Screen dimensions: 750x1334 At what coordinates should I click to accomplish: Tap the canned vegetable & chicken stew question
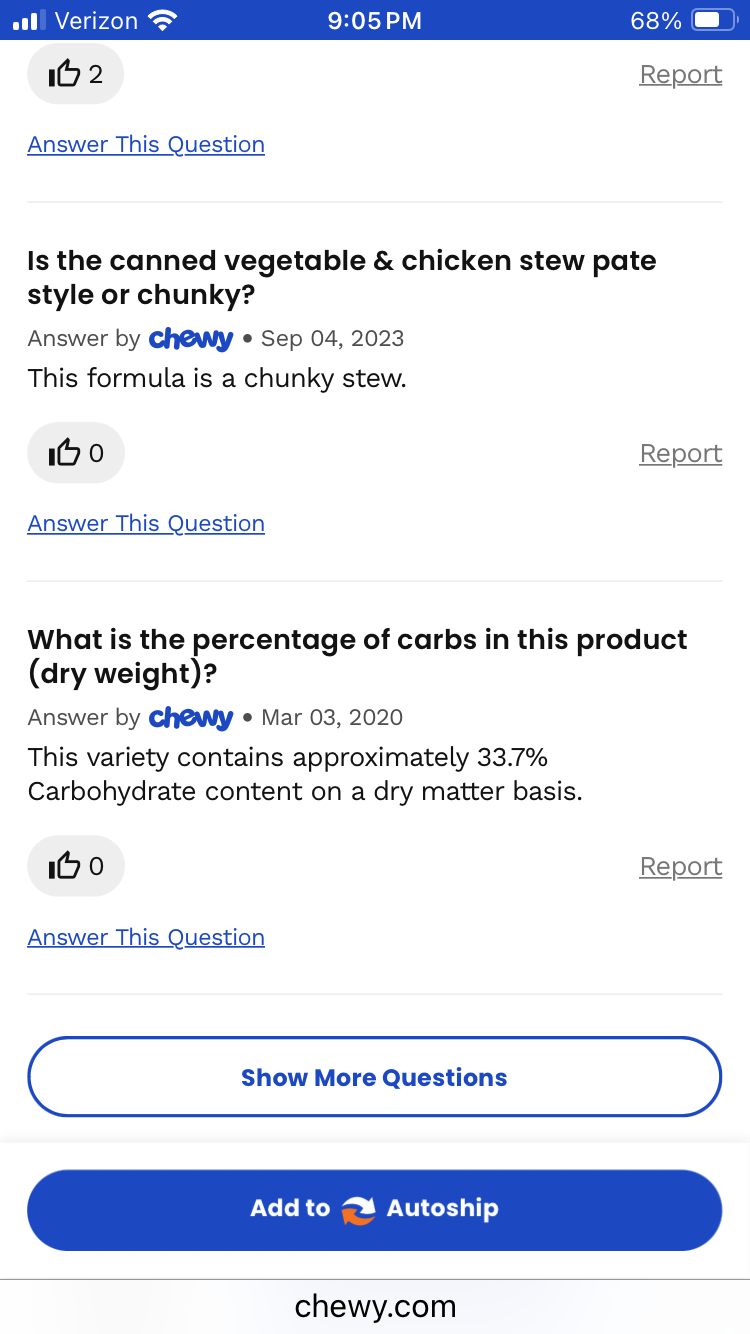click(341, 278)
